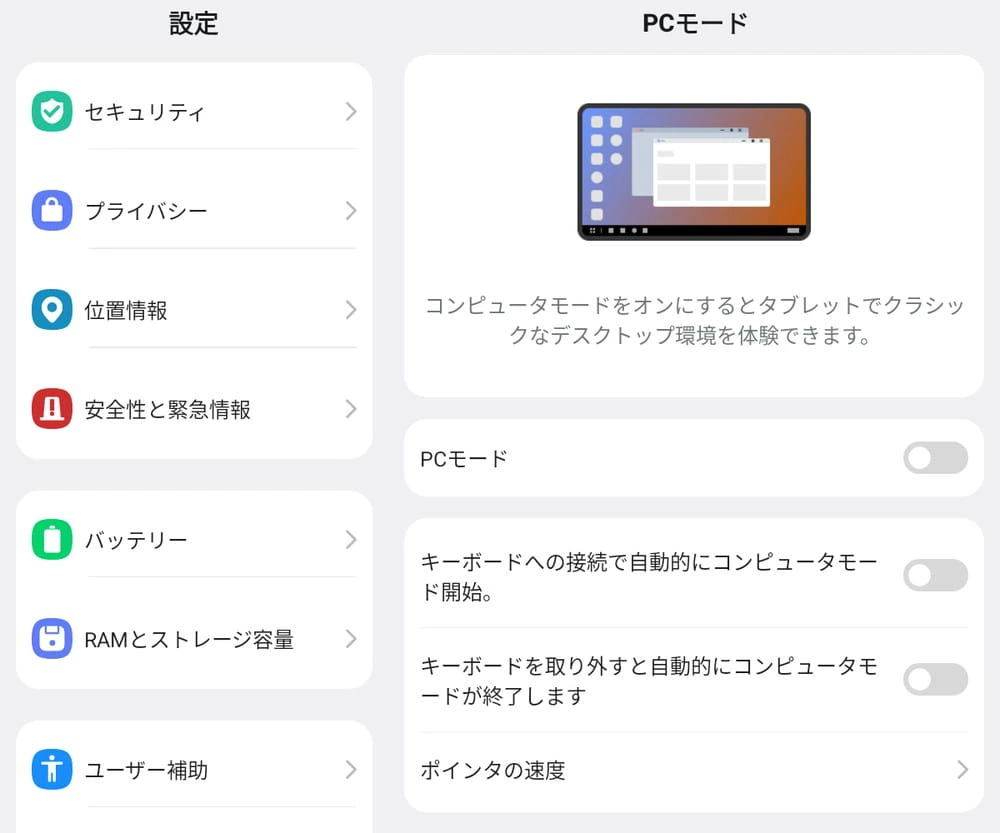Expand ポインタの速度 chevron arrow

tap(962, 770)
